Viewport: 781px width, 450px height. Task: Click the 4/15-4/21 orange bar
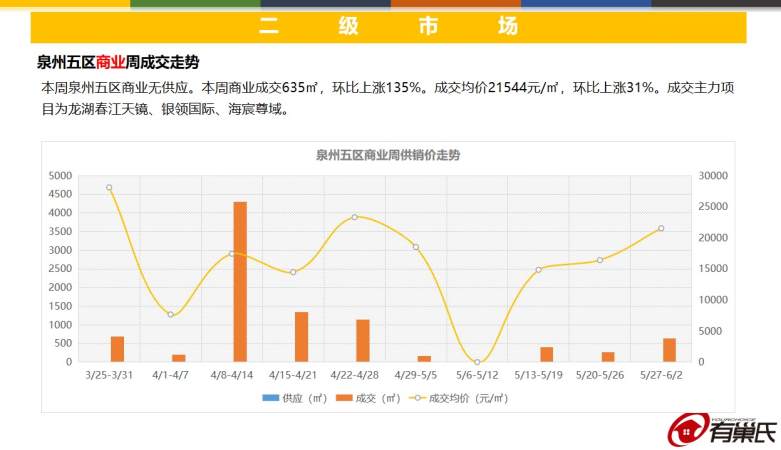point(301,336)
